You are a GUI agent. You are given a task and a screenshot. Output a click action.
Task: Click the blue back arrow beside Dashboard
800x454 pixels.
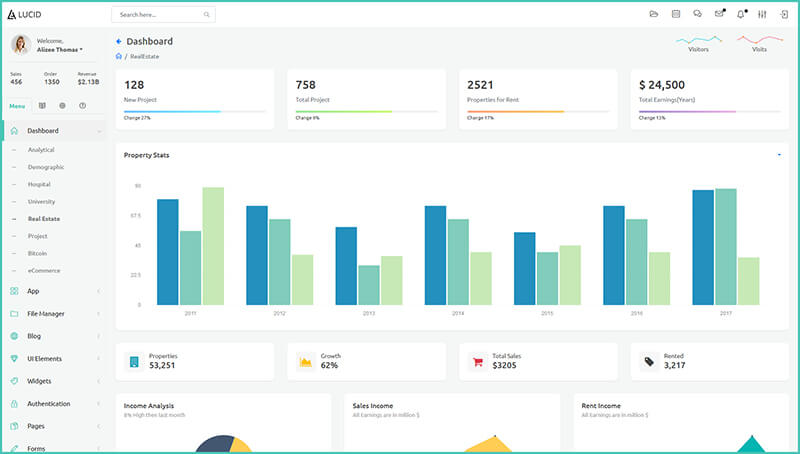point(119,42)
